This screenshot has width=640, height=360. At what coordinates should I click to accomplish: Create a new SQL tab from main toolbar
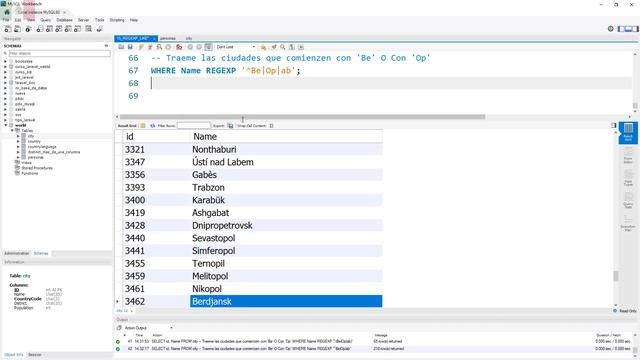coord(8,29)
